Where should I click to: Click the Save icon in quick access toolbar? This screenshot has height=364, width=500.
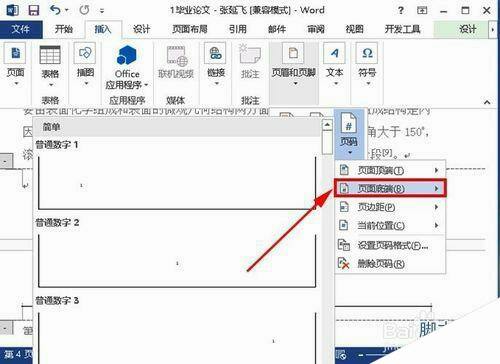tap(33, 10)
